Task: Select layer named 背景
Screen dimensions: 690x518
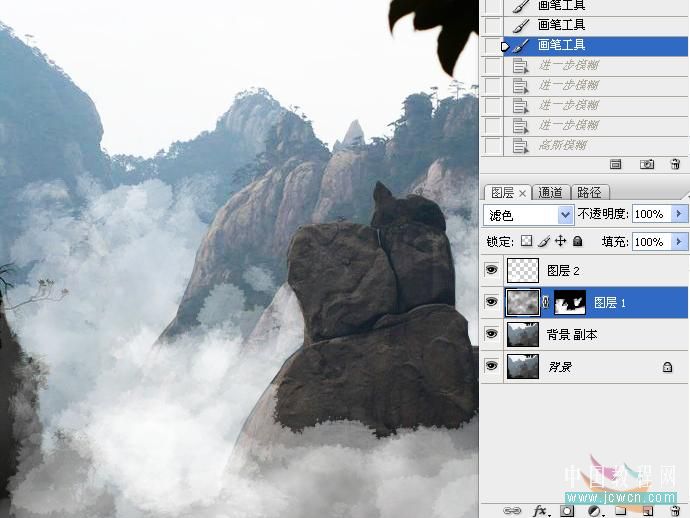Action: tap(560, 367)
